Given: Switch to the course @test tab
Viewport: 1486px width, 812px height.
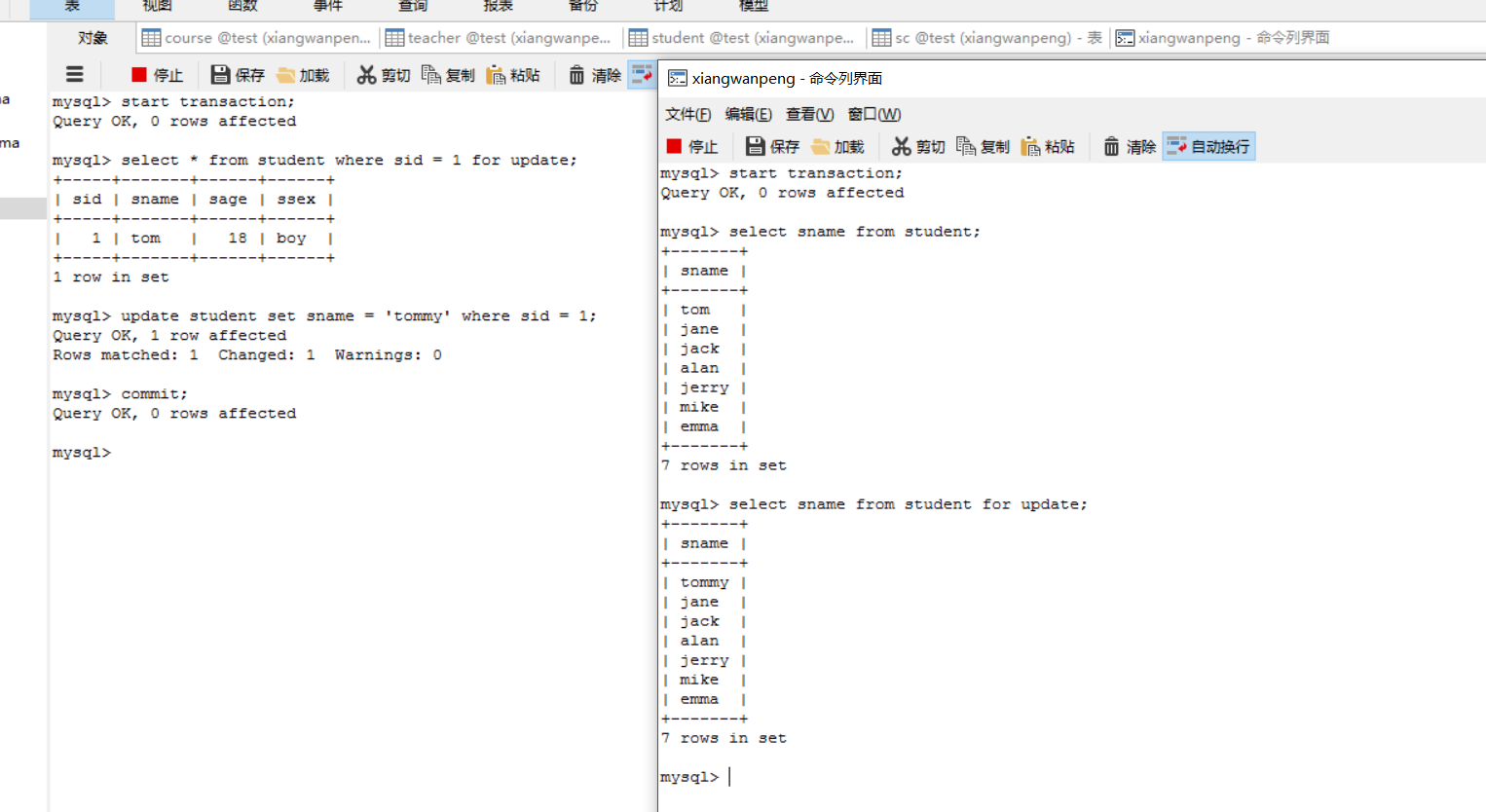Looking at the screenshot, I should [256, 38].
